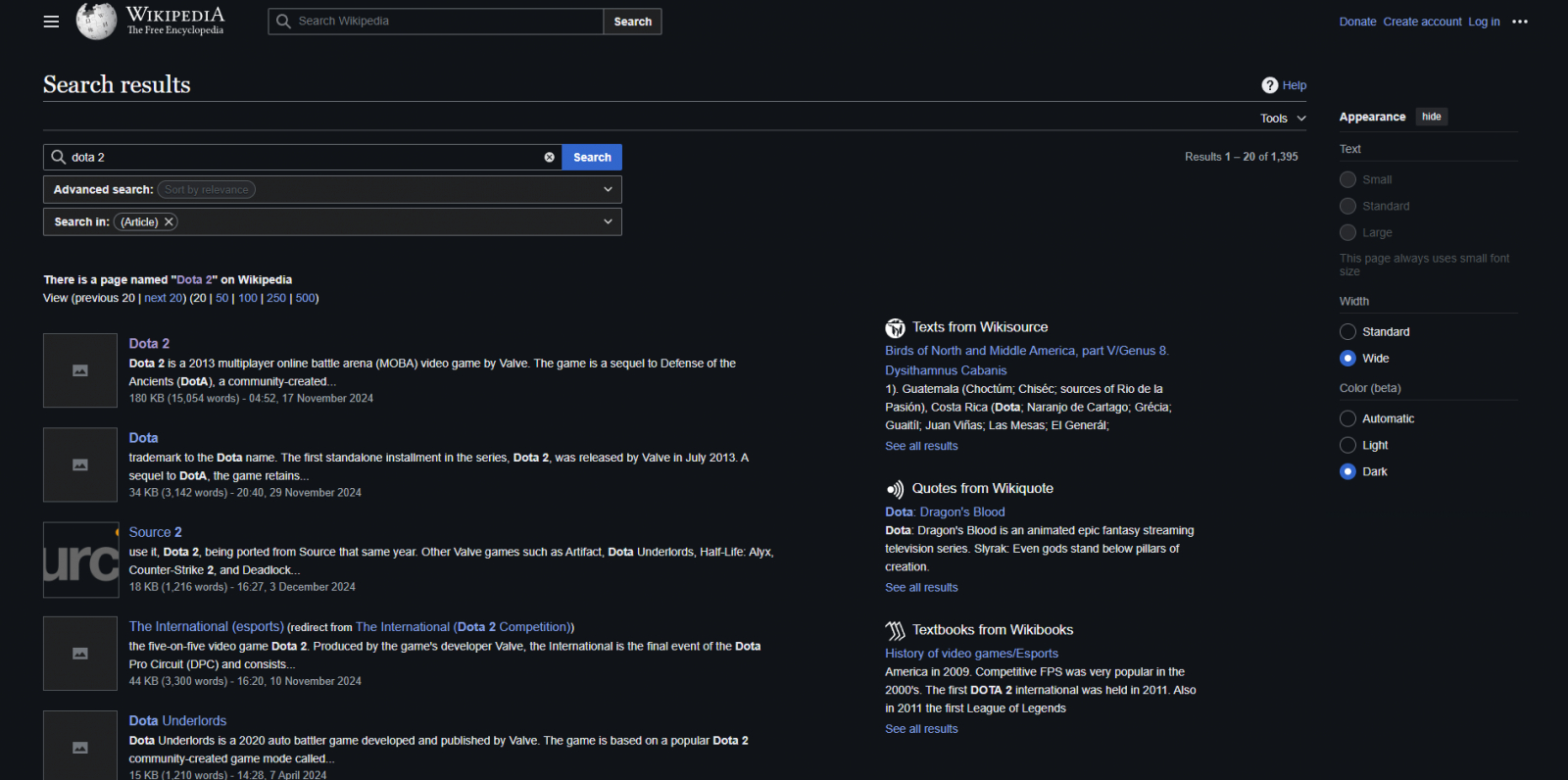Viewport: 1568px width, 780px height.
Task: Click the magnifier icon in top search box
Action: [x=283, y=22]
